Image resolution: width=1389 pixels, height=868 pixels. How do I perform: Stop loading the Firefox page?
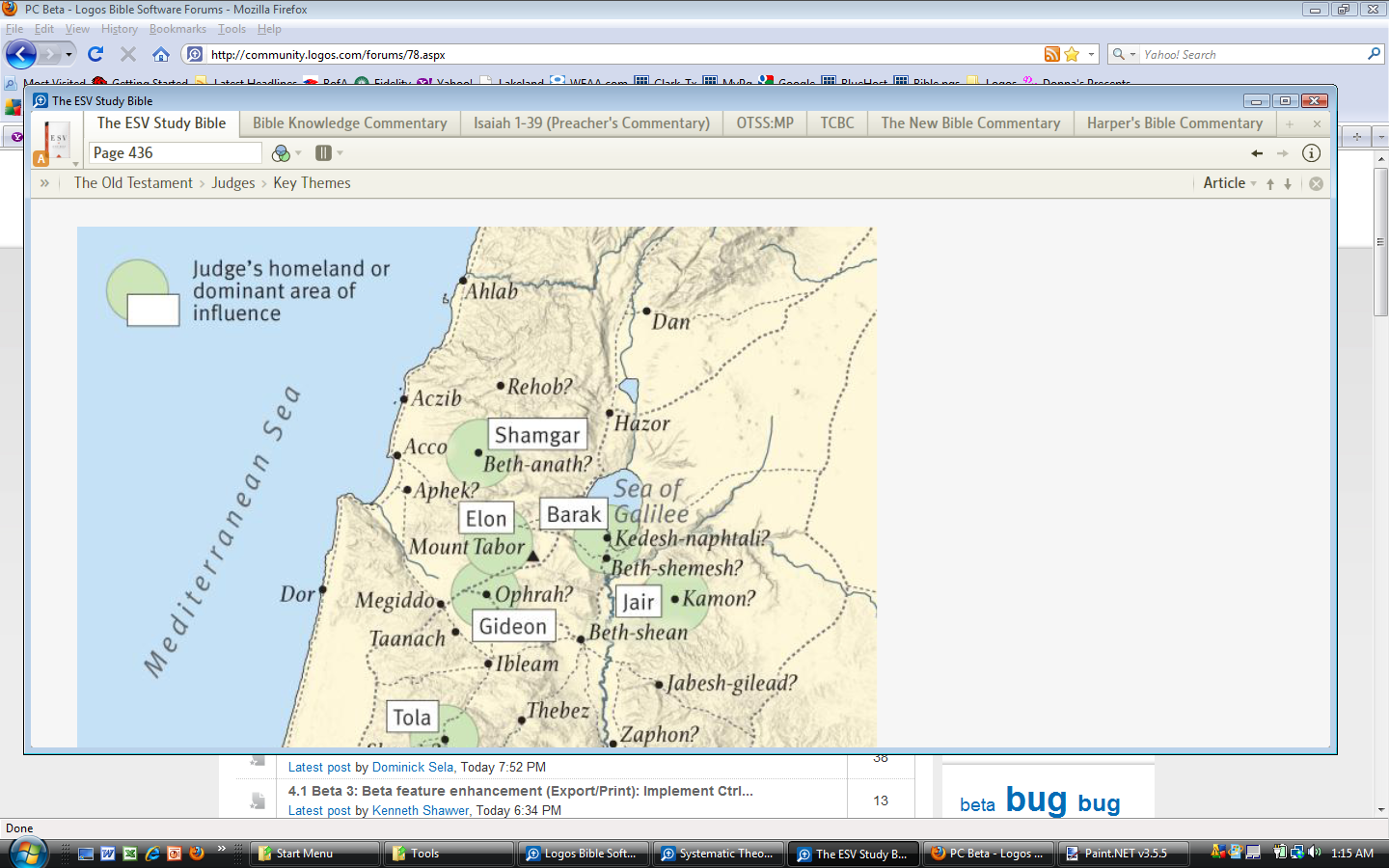tap(128, 54)
